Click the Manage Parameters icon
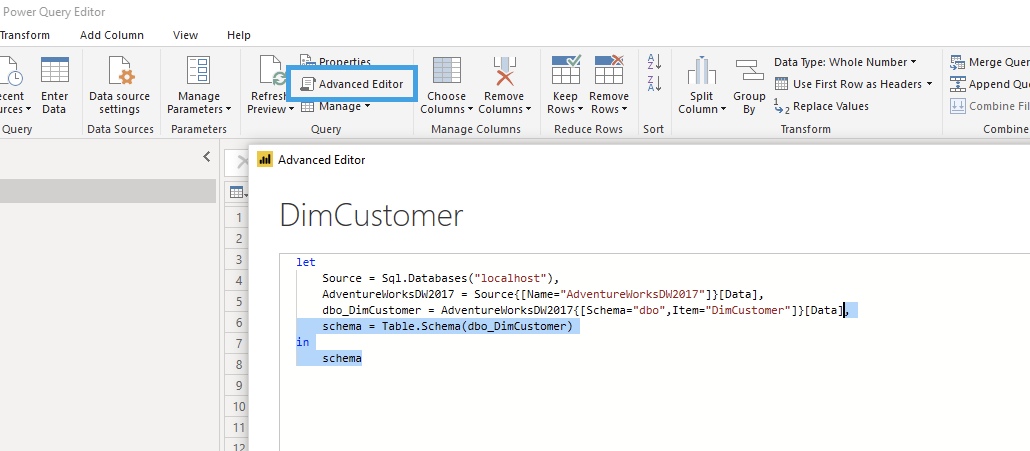The height and width of the screenshot is (451, 1030). tap(198, 70)
